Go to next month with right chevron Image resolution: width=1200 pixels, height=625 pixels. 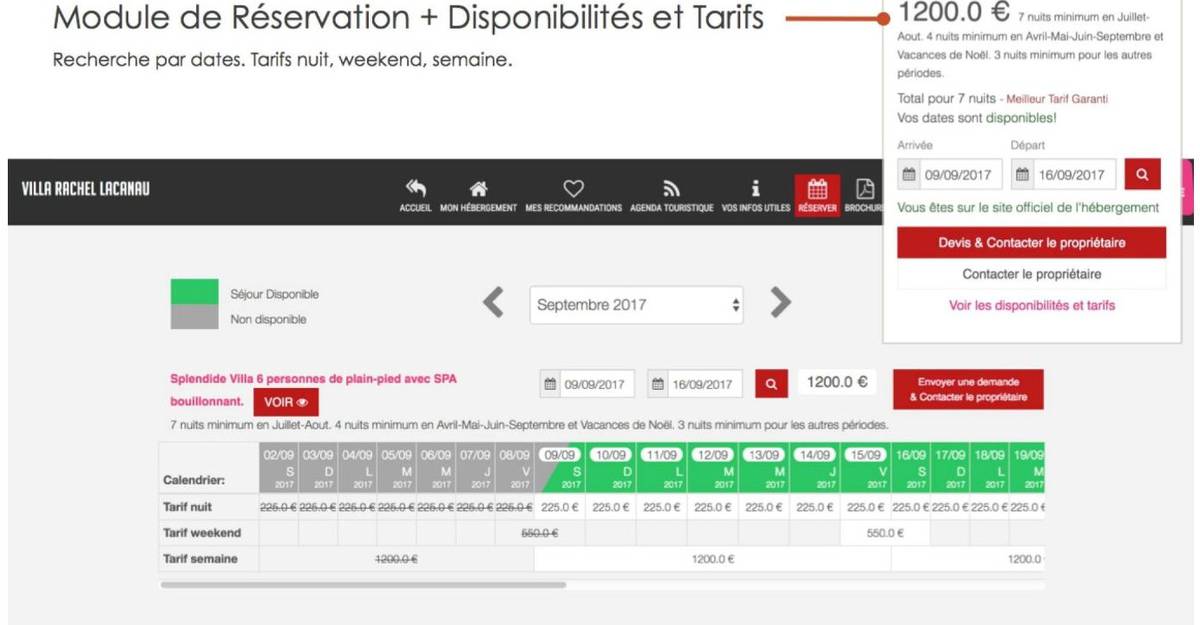(x=781, y=303)
